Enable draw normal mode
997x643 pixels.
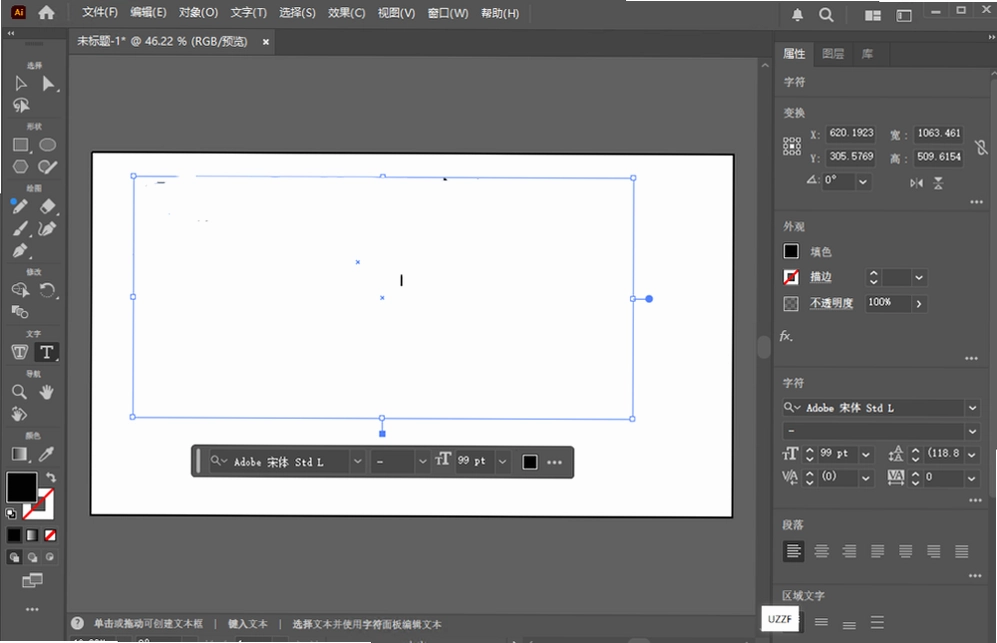point(14,558)
